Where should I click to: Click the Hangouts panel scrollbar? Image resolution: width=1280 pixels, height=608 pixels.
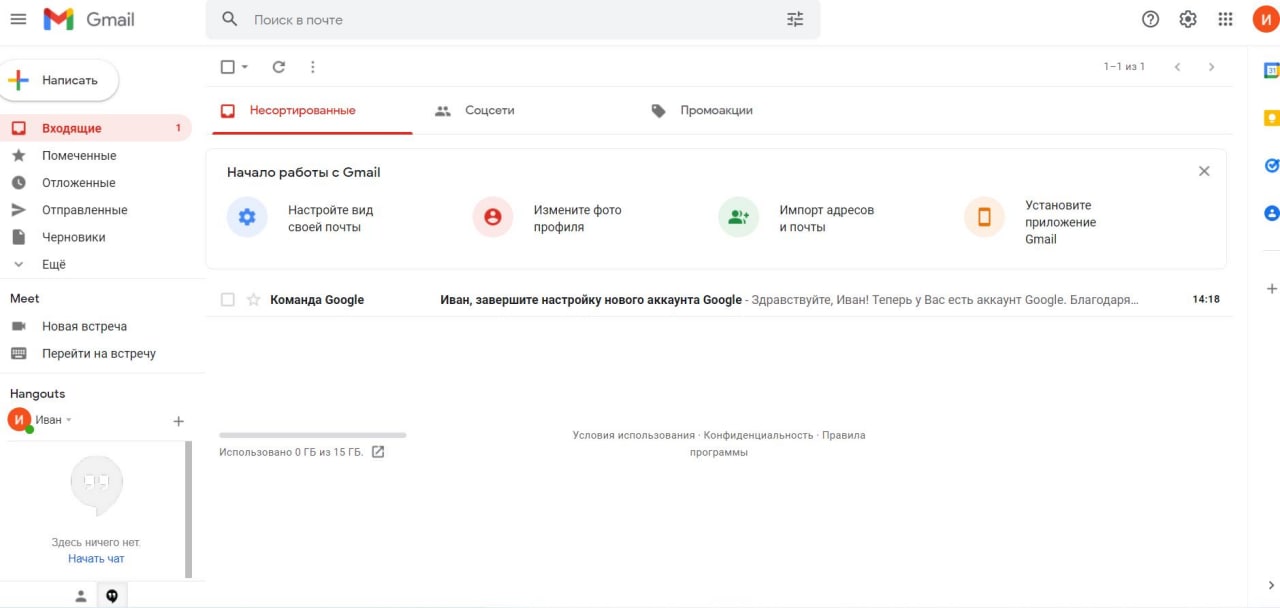pos(188,510)
